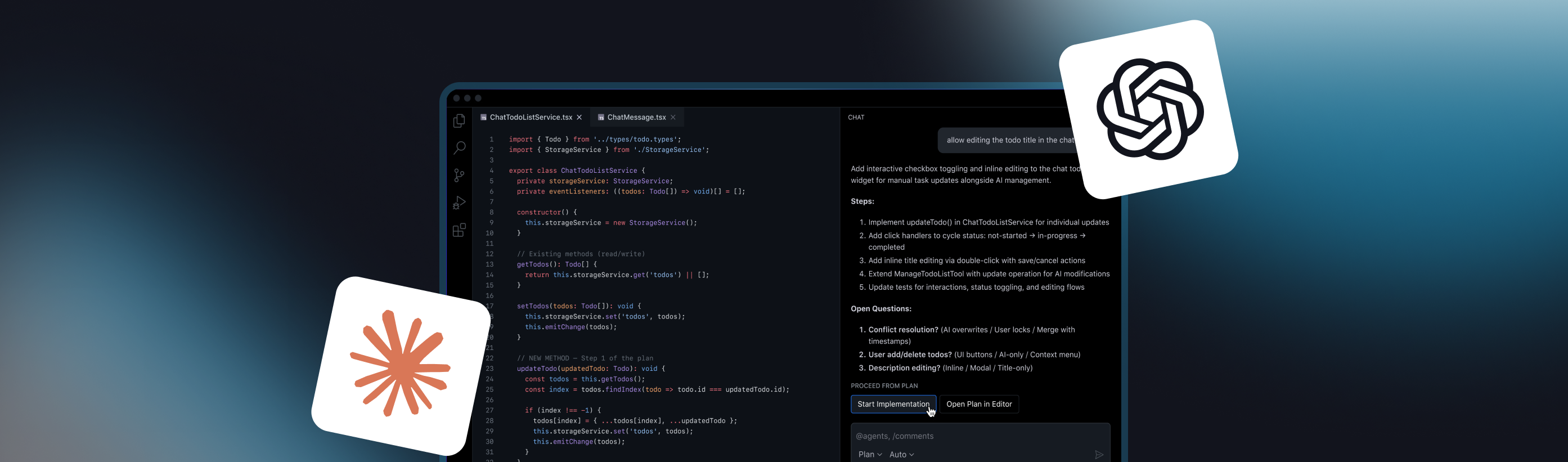The width and height of the screenshot is (1568, 462).
Task: Click the 'Conflict resolution?' question
Action: 902,330
